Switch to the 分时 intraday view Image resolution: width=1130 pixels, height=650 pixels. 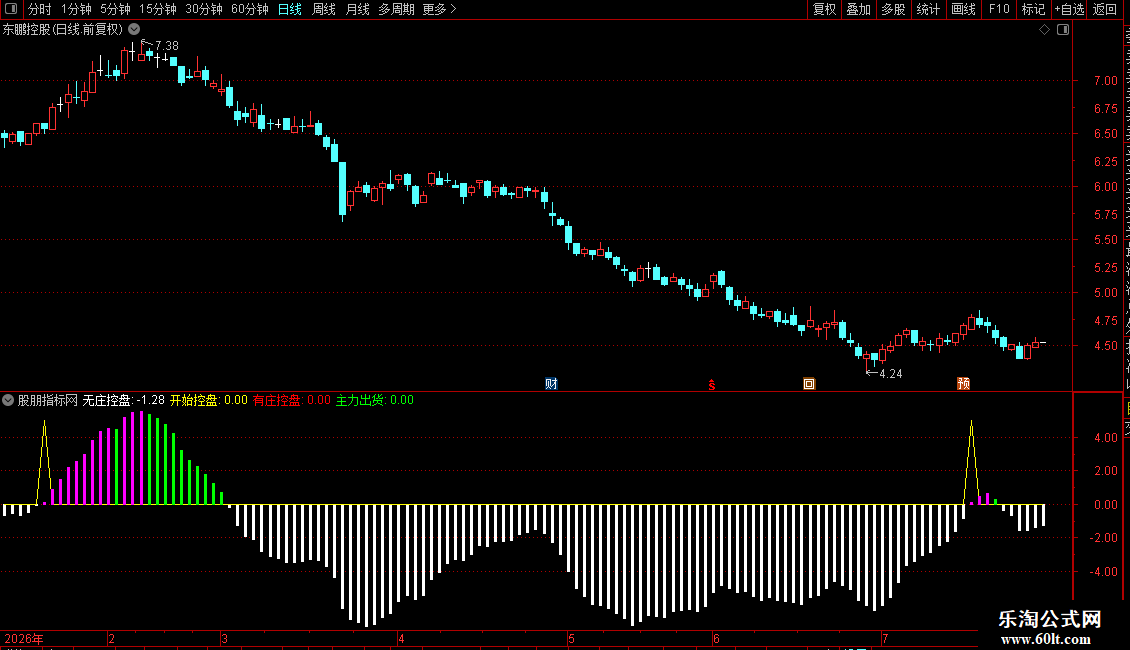(x=40, y=9)
